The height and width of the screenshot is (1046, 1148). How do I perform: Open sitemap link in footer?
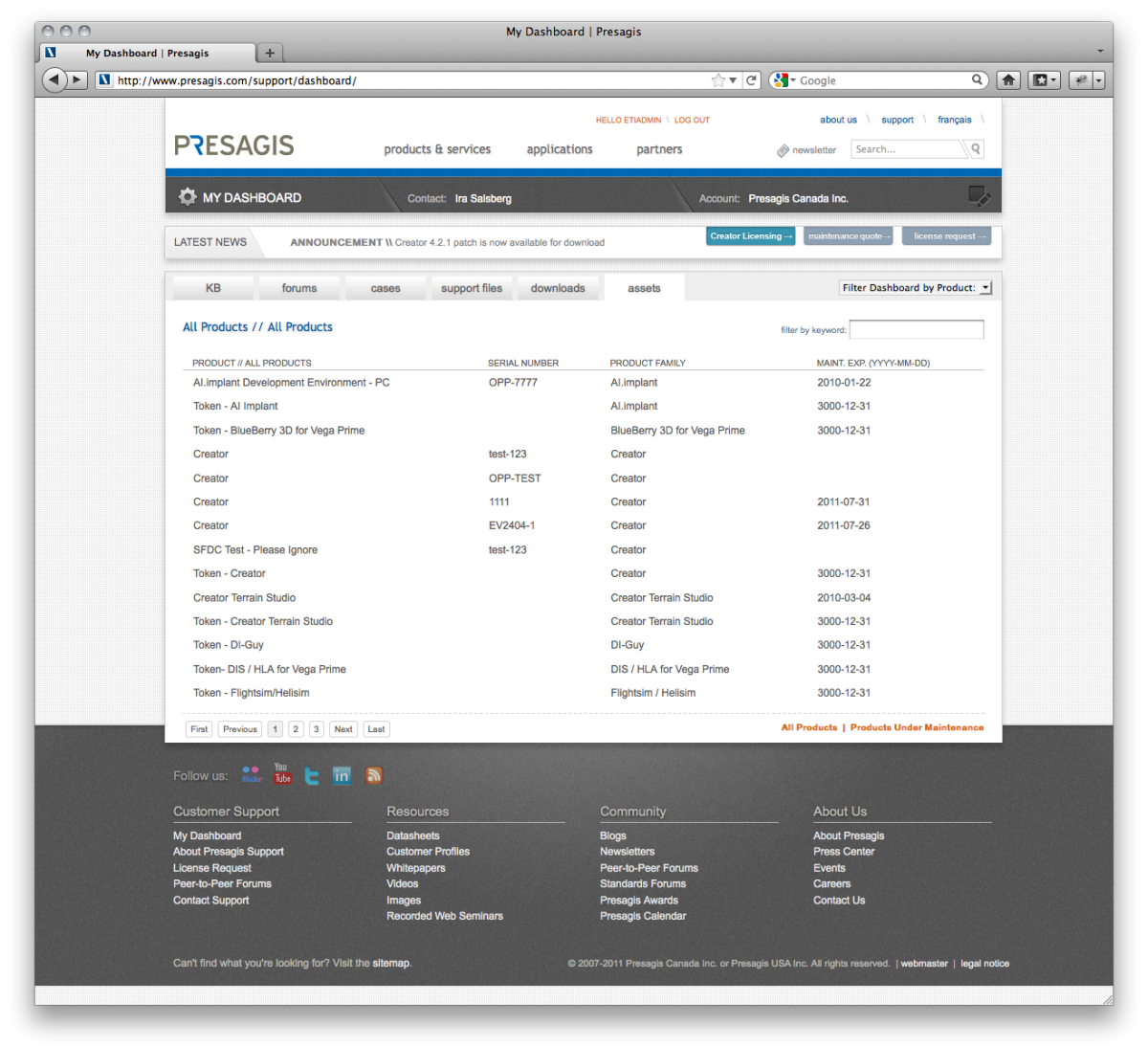click(391, 963)
